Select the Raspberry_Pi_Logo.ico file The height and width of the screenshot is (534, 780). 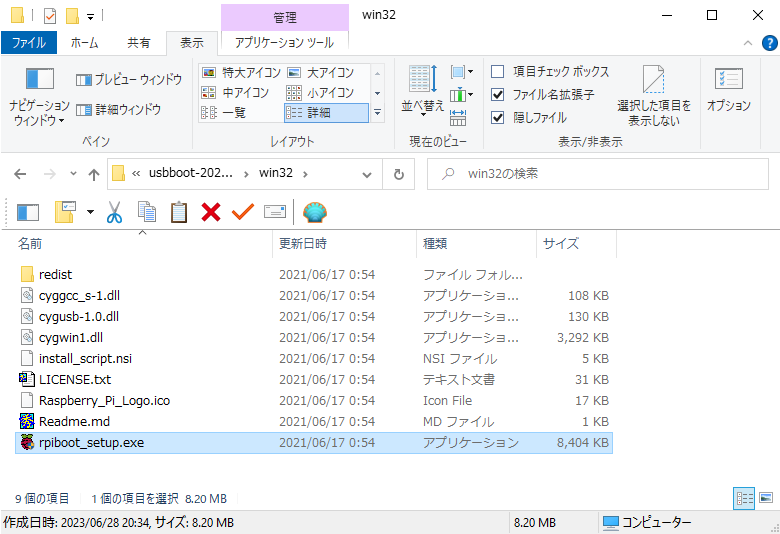pyautogui.click(x=313, y=401)
